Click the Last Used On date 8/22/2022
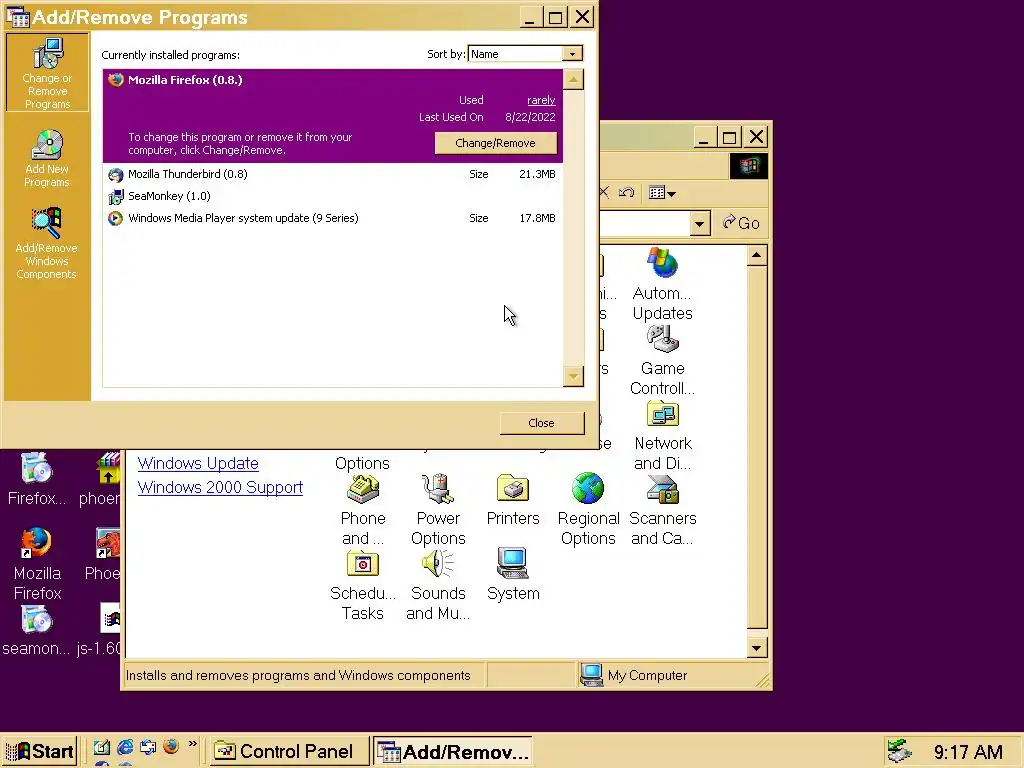This screenshot has width=1024, height=768. coord(530,118)
